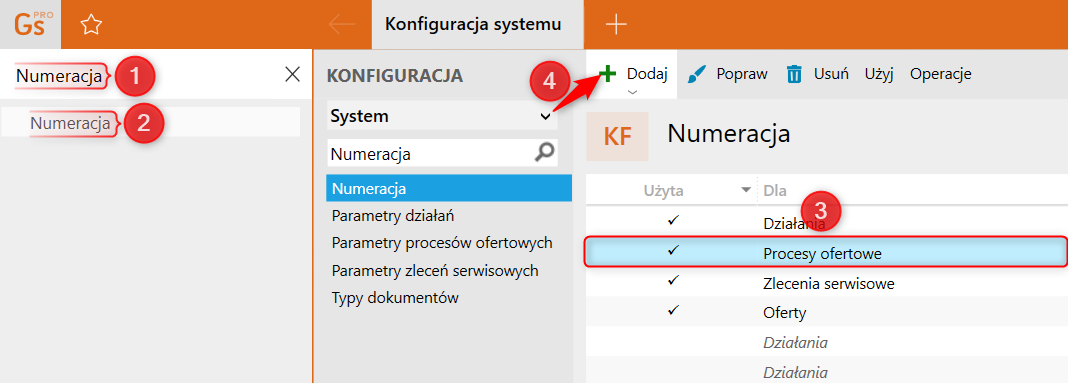Toggle the Użyta checkmark for Działania
Screen dimensions: 1068x383
[x=674, y=220]
